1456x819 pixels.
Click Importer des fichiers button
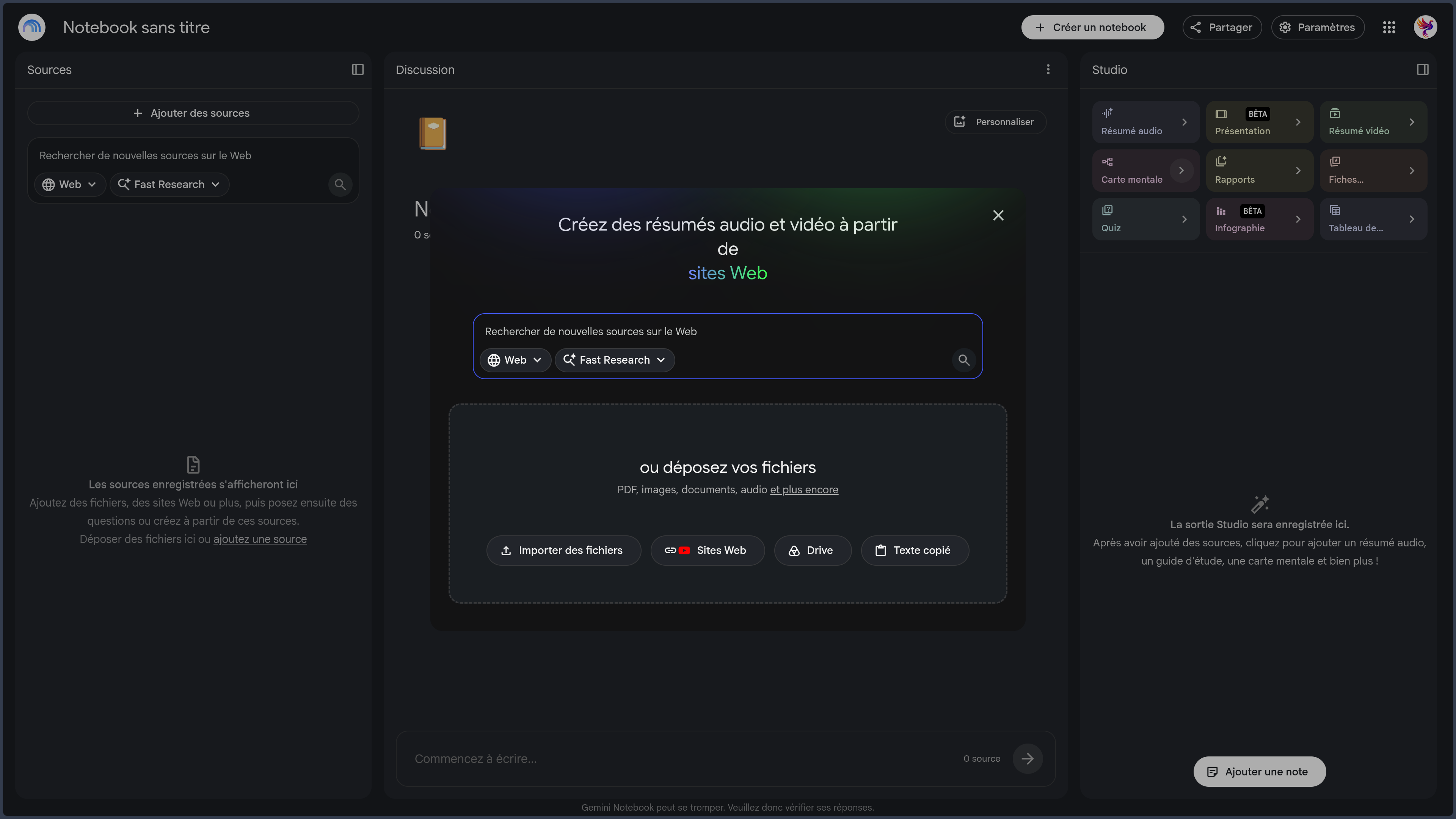(563, 551)
